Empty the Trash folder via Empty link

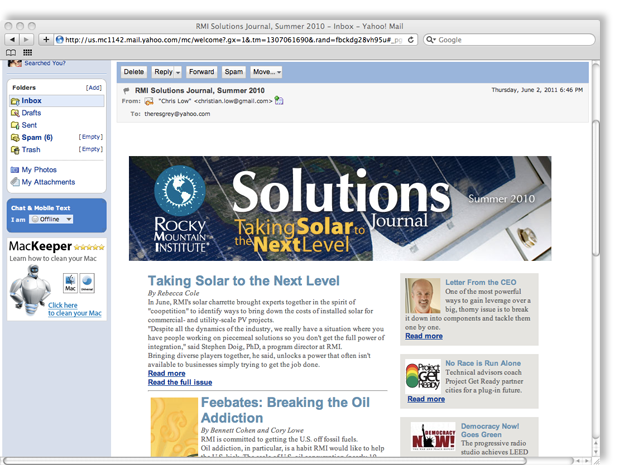pyautogui.click(x=91, y=149)
